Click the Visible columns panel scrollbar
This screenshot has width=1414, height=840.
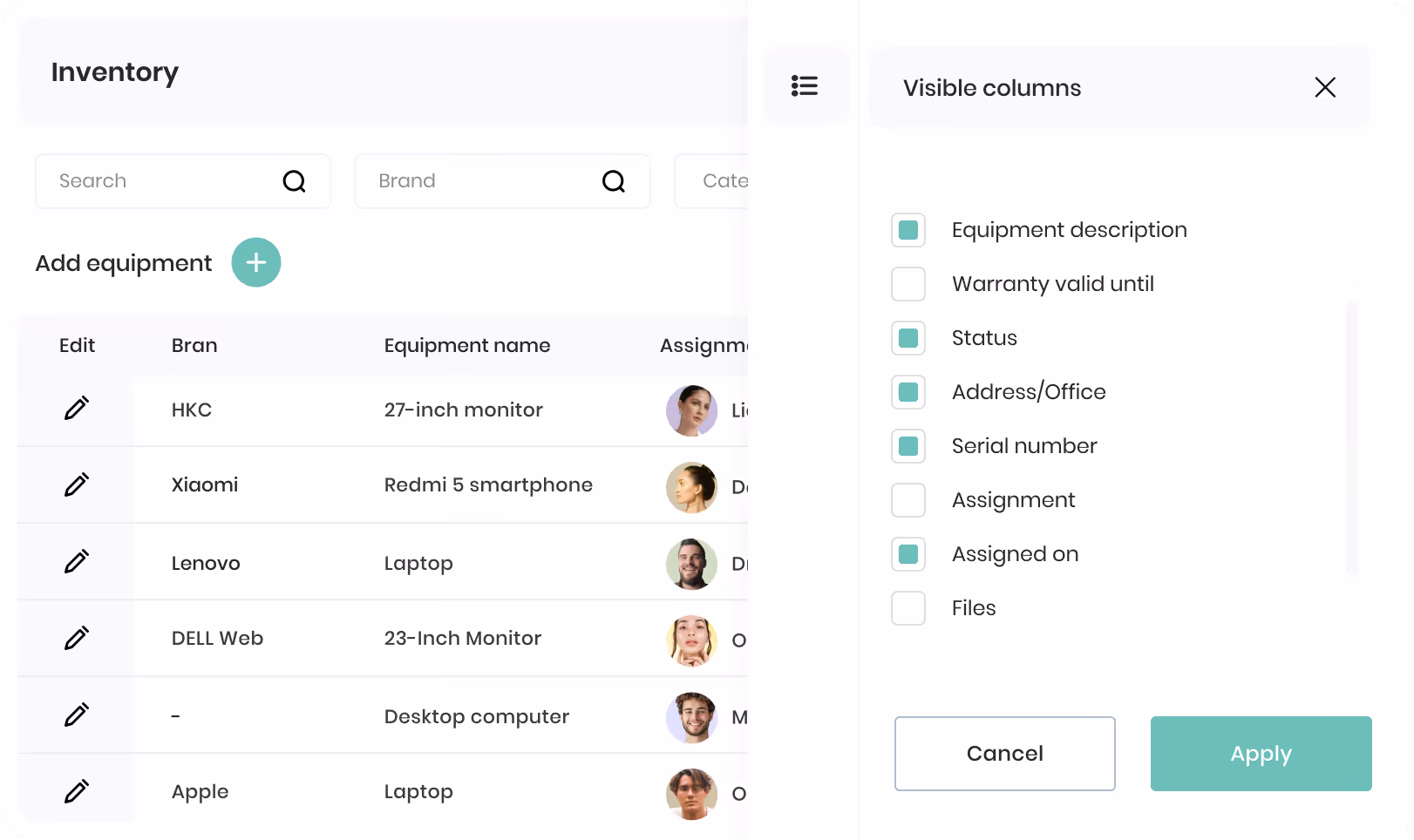[1352, 437]
